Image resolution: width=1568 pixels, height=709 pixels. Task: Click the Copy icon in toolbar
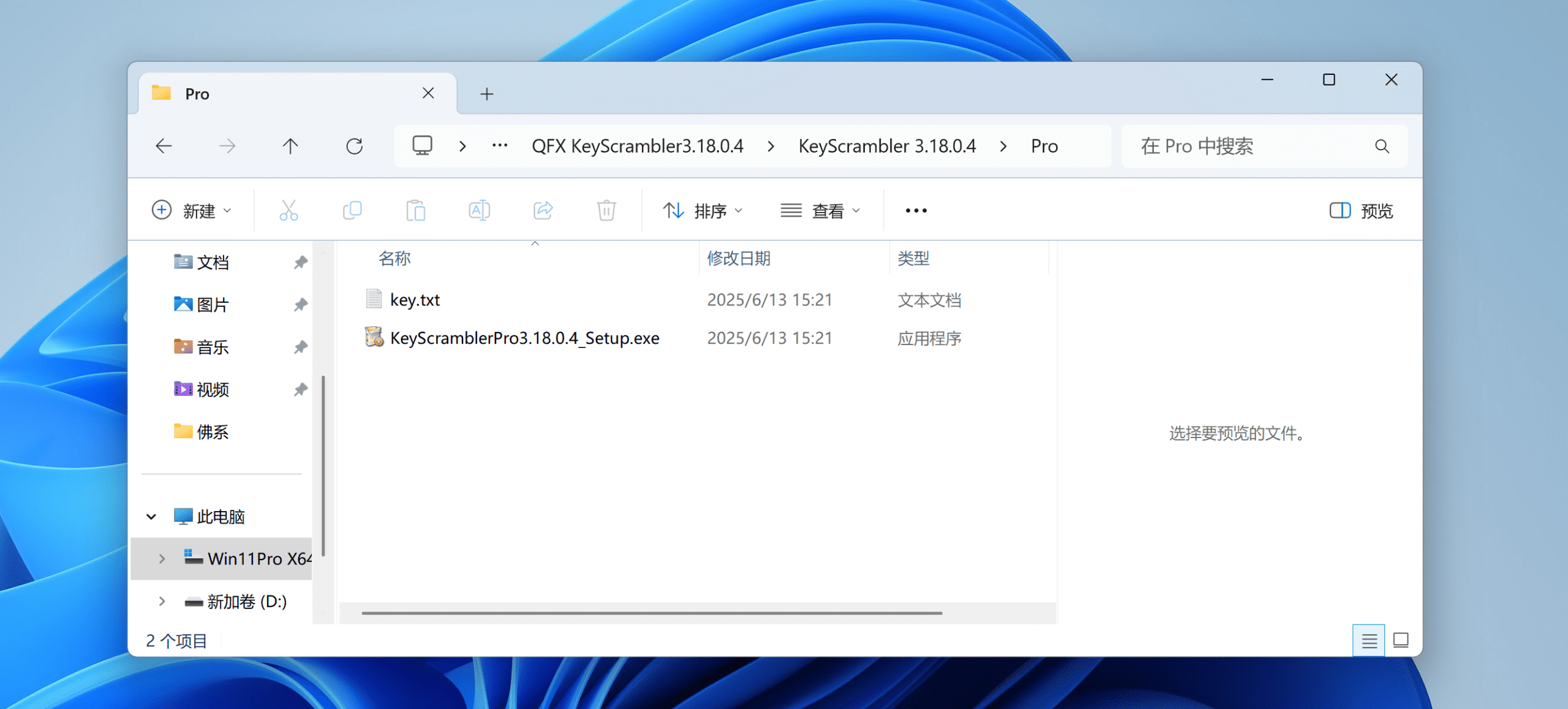click(x=352, y=210)
